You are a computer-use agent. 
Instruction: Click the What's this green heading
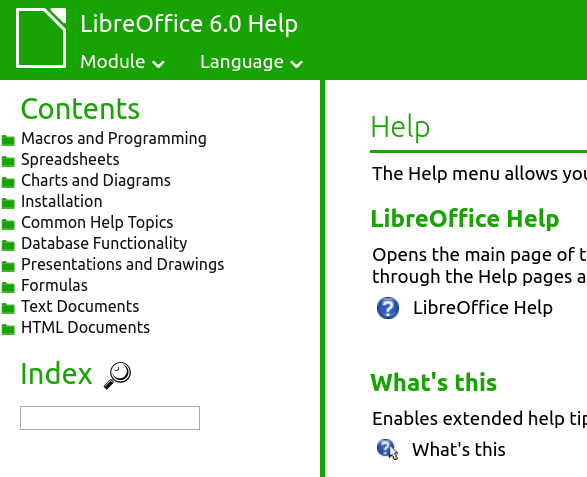click(x=434, y=383)
